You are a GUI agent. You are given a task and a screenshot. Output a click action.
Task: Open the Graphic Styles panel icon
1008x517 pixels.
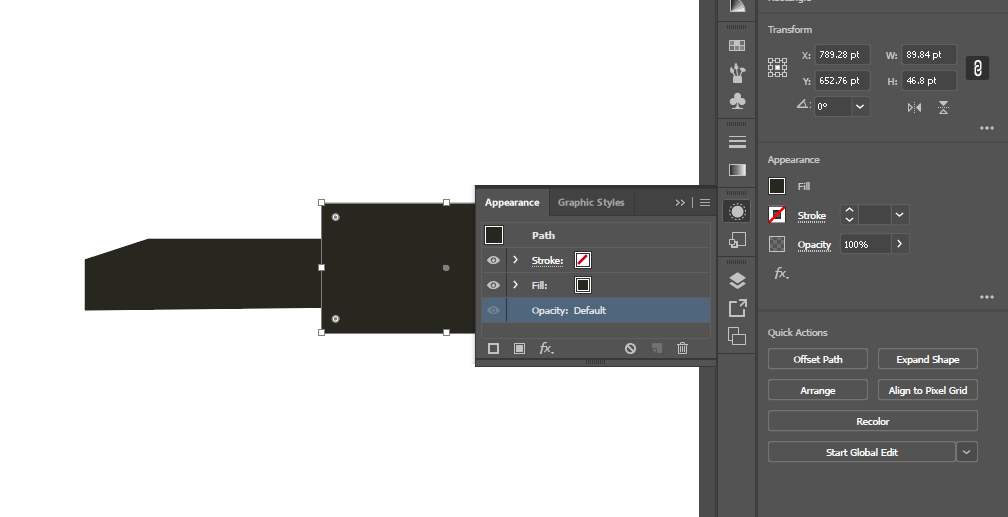pyautogui.click(x=737, y=240)
